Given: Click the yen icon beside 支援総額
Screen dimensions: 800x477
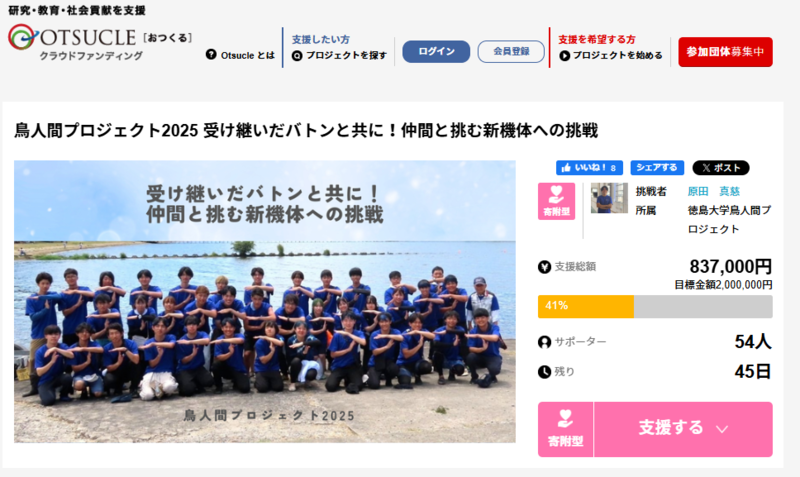Looking at the screenshot, I should tap(544, 267).
